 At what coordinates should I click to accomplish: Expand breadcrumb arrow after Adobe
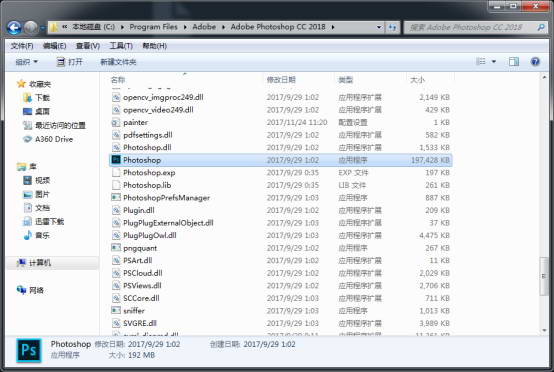pyautogui.click(x=223, y=27)
